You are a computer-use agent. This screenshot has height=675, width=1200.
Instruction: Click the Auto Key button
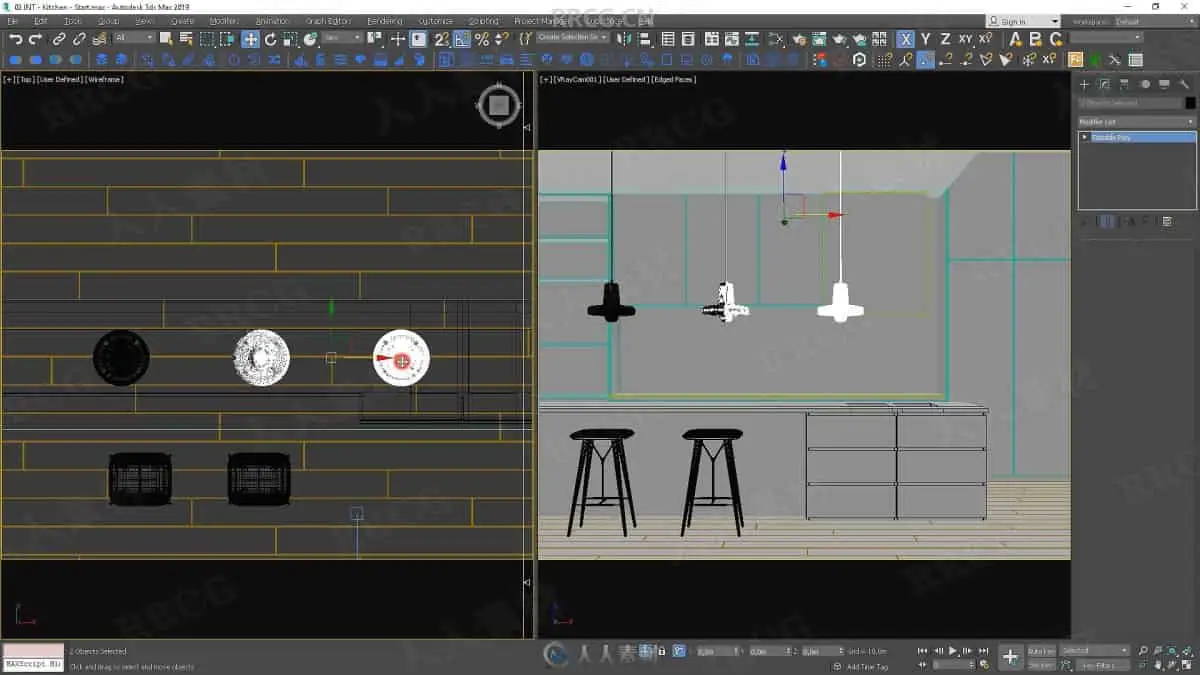coord(1041,651)
